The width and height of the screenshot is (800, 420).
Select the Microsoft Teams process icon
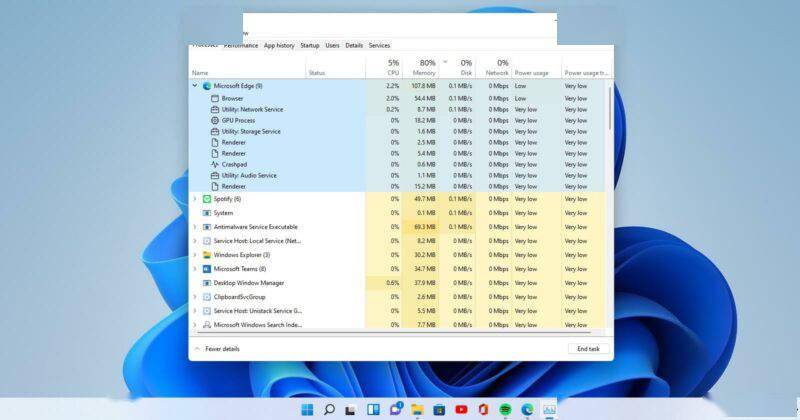(x=206, y=269)
